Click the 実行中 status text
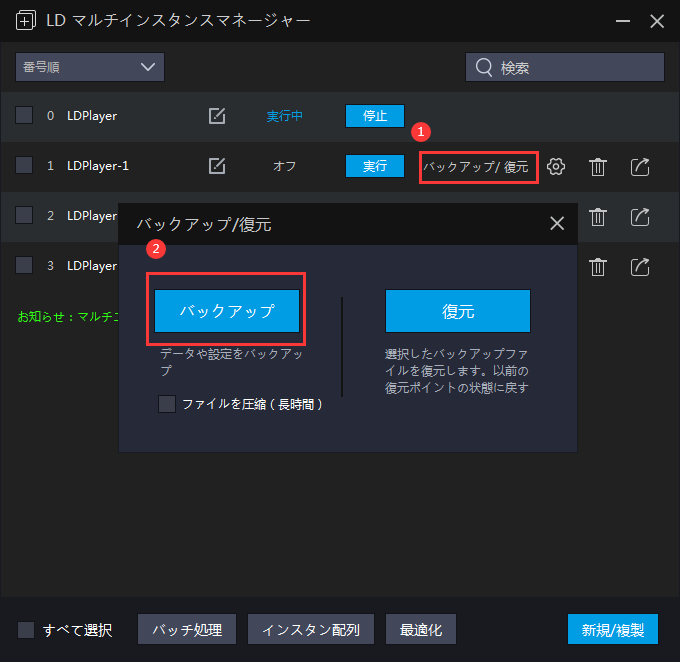This screenshot has height=662, width=680. pyautogui.click(x=284, y=116)
